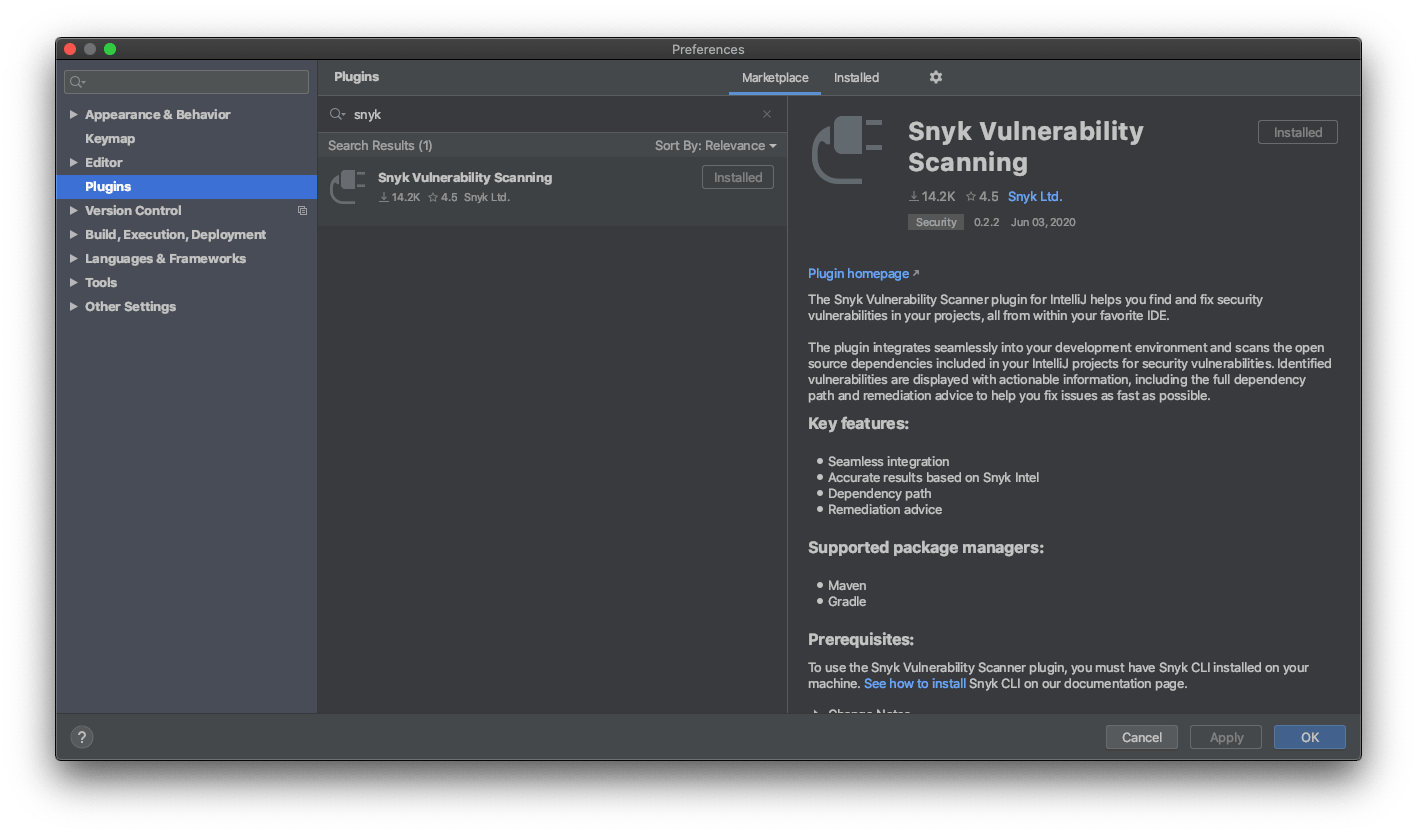Expand Appearance & Behavior settings
The image size is (1417, 834).
point(73,115)
